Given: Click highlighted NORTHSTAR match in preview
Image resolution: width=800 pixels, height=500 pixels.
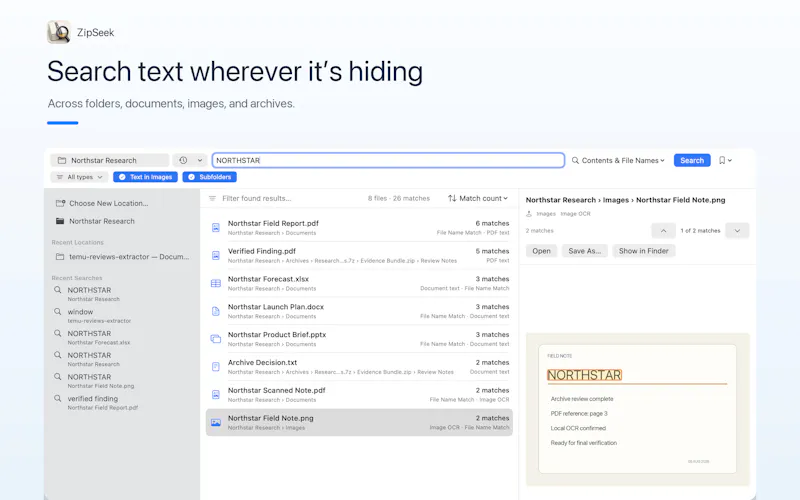Looking at the screenshot, I should (x=584, y=375).
